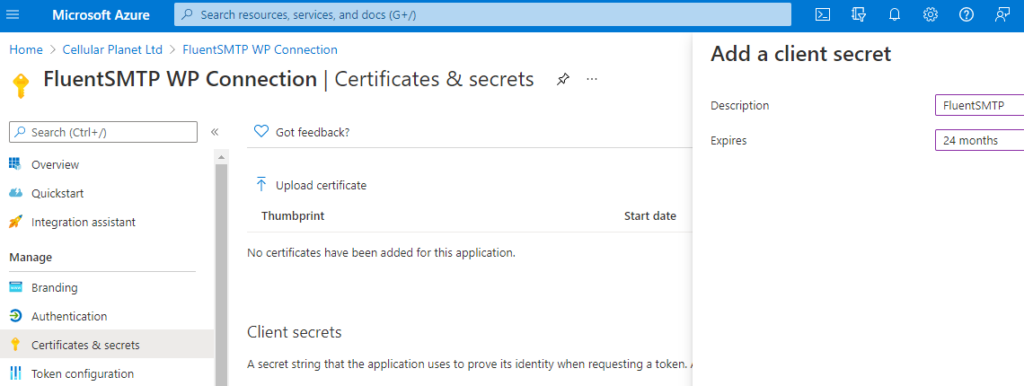
Task: Pin the Certificates & secrets page
Action: click(562, 80)
